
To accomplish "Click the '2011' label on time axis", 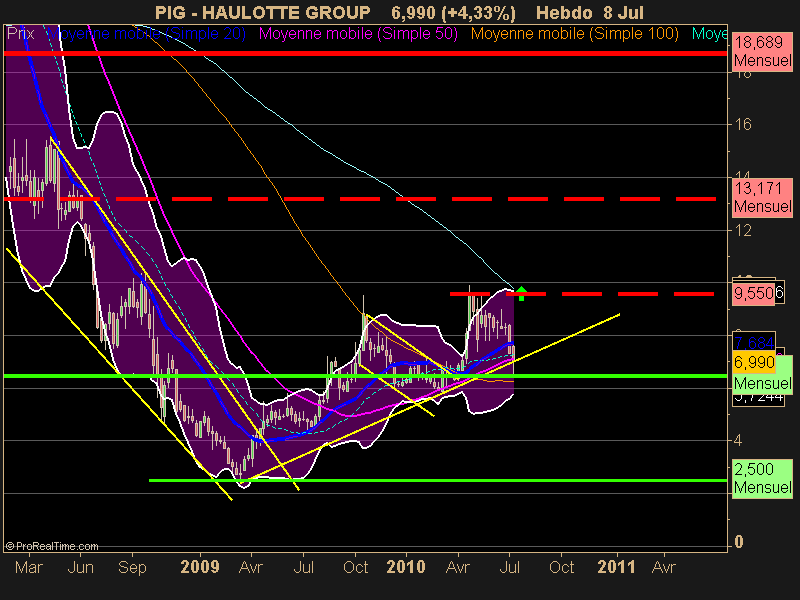I will click(x=616, y=567).
